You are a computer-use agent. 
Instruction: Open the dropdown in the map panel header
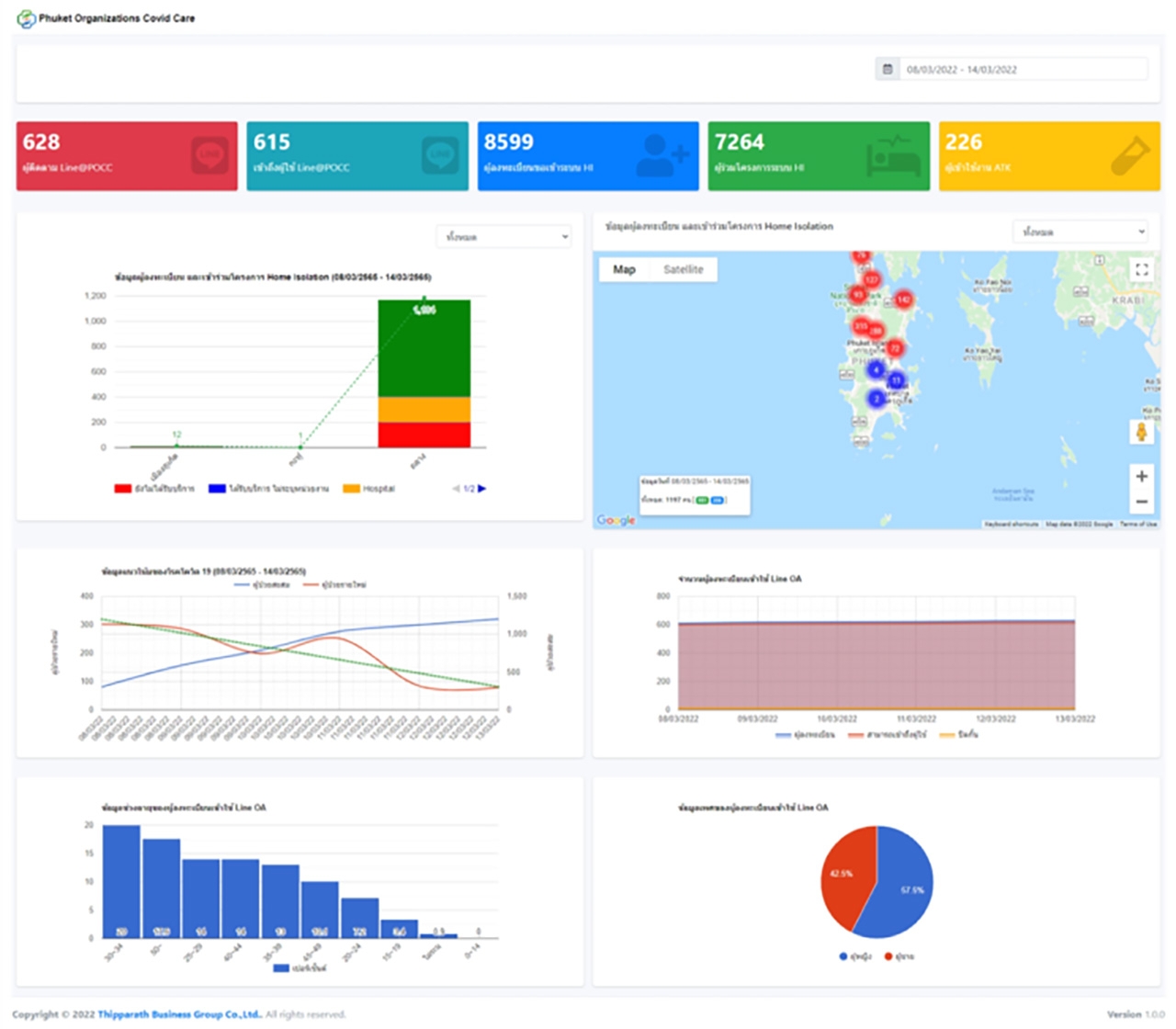tap(1080, 232)
